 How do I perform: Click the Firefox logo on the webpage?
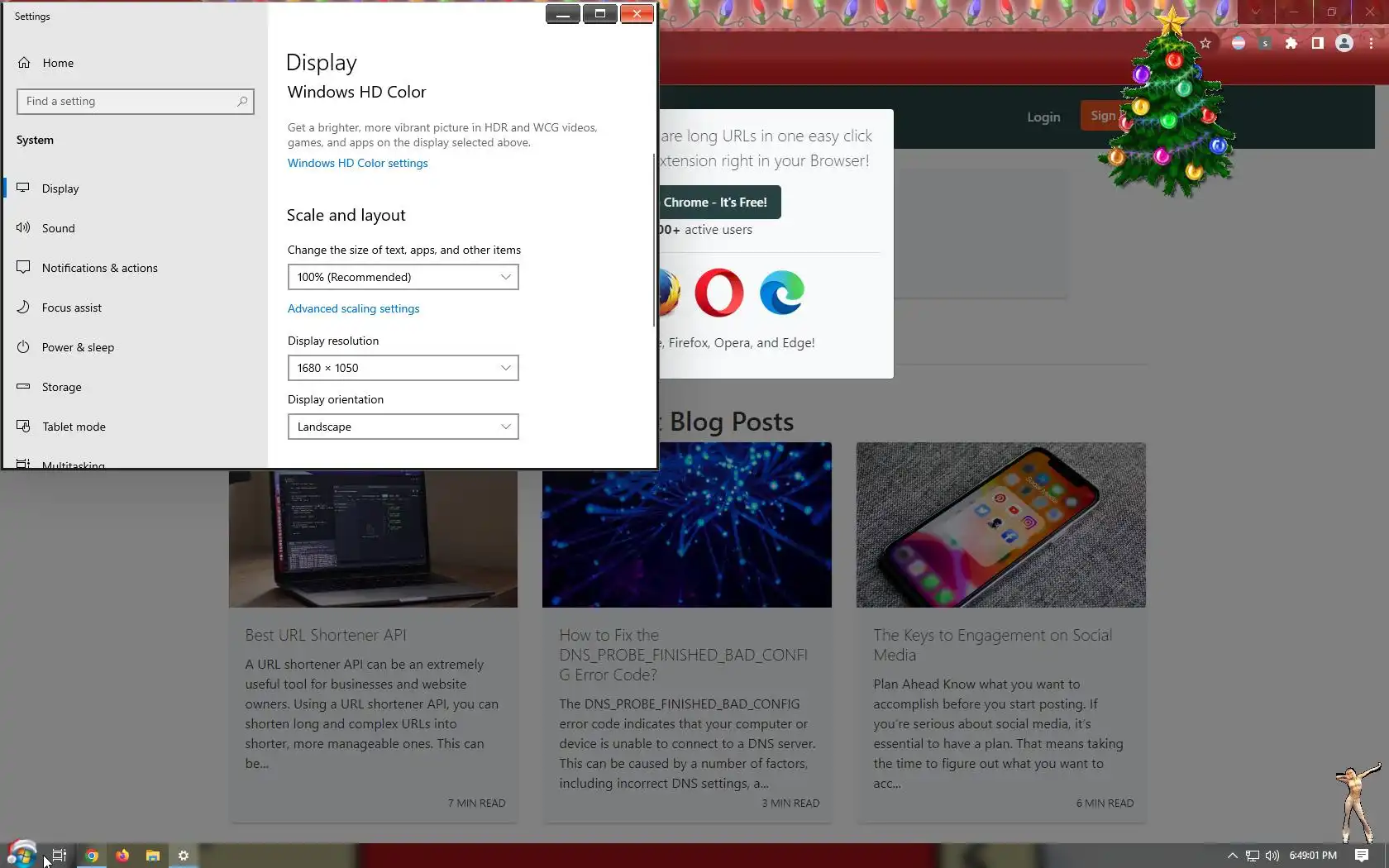point(668,293)
